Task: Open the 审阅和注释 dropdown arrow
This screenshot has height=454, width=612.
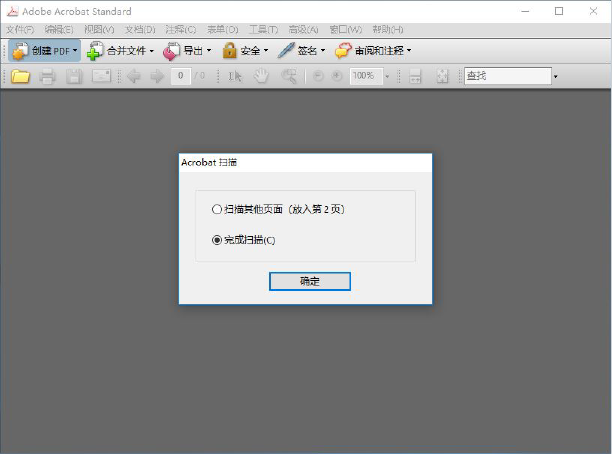Action: (x=409, y=50)
